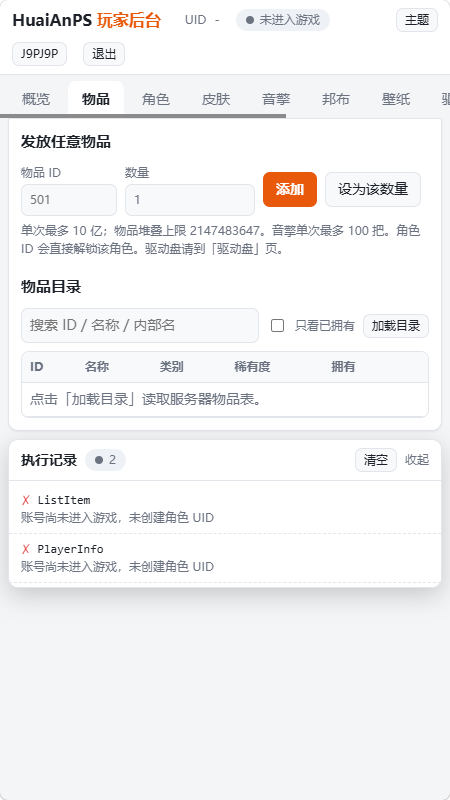Viewport: 450px width, 800px height.
Task: Focus the item catalog search box
Action: pos(140,326)
